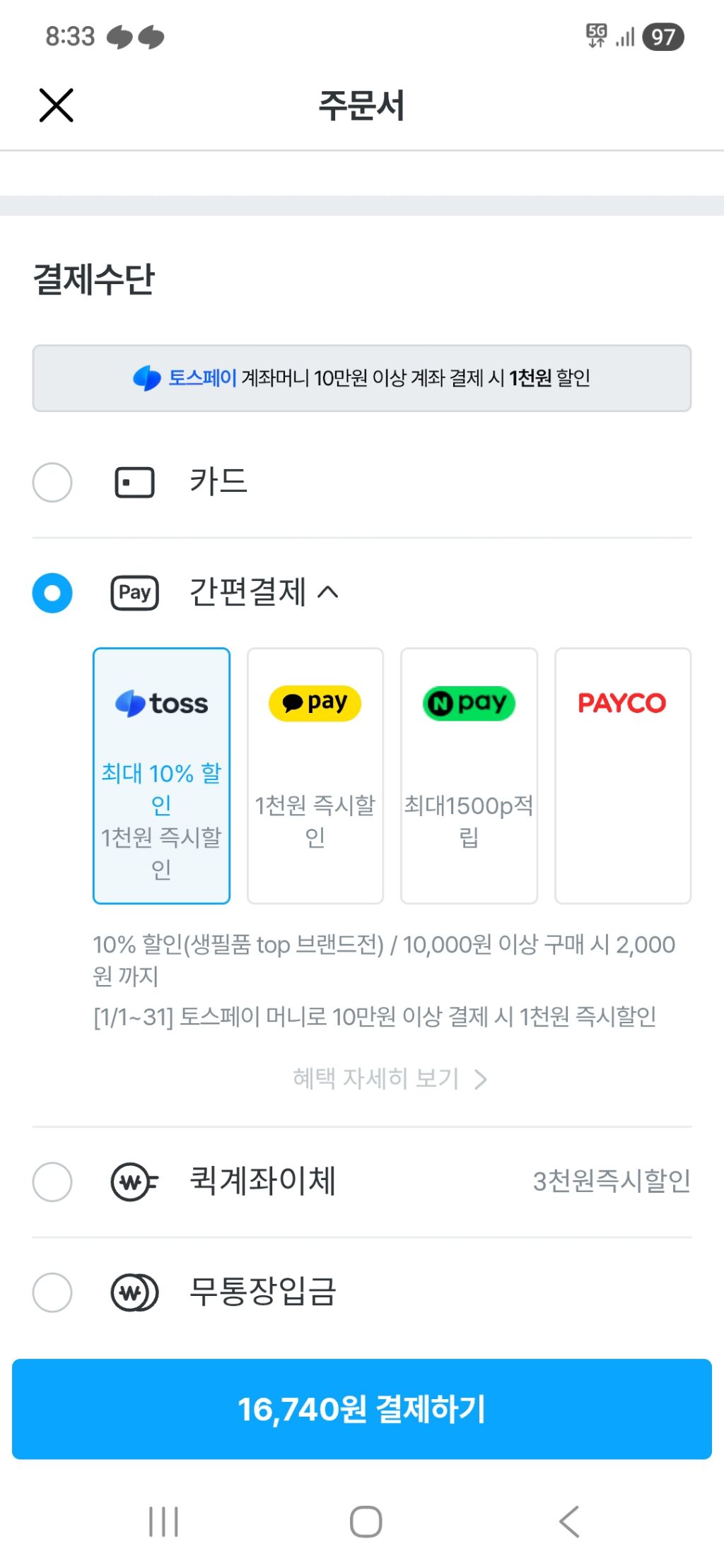724x1568 pixels.
Task: Collapse the 간편결제 section chevron
Action: (x=329, y=592)
